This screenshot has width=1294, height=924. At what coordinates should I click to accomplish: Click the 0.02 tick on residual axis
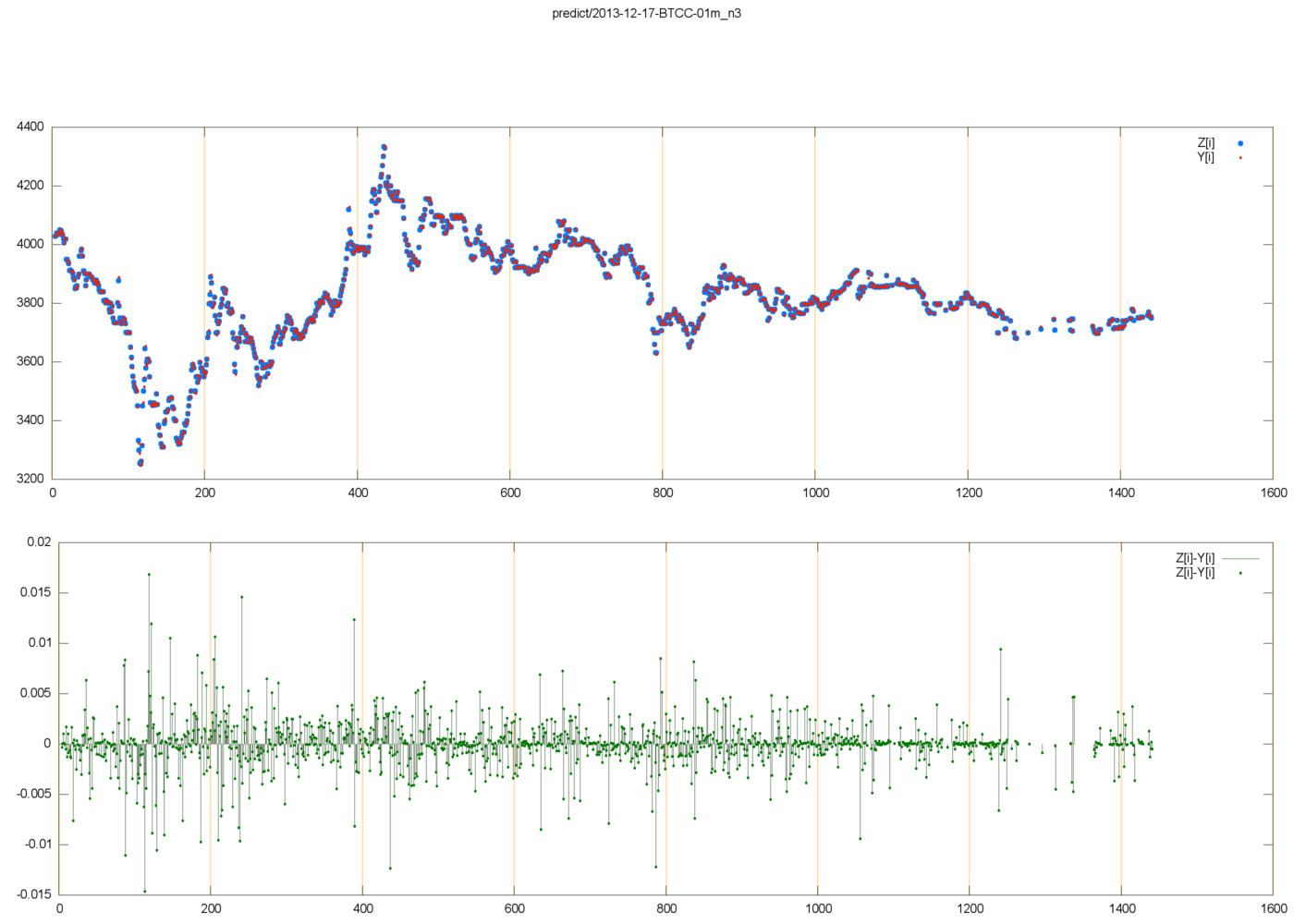pos(39,541)
